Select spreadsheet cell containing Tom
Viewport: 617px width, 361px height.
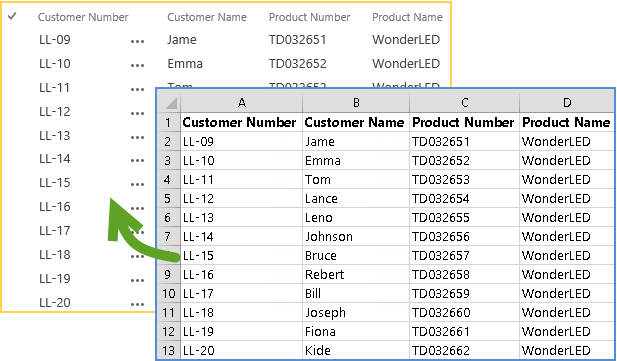[x=356, y=180]
